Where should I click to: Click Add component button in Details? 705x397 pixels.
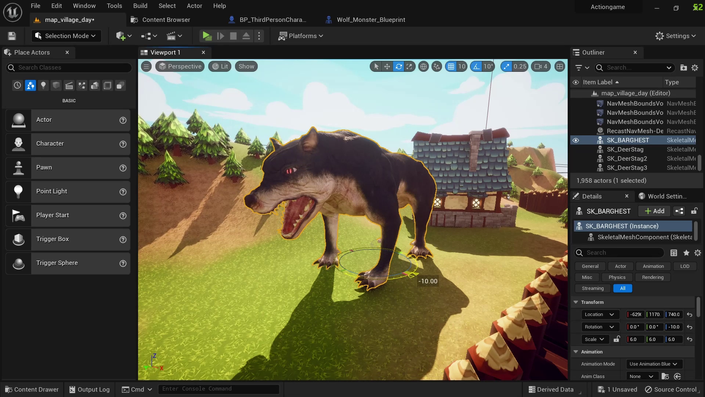[x=655, y=211]
